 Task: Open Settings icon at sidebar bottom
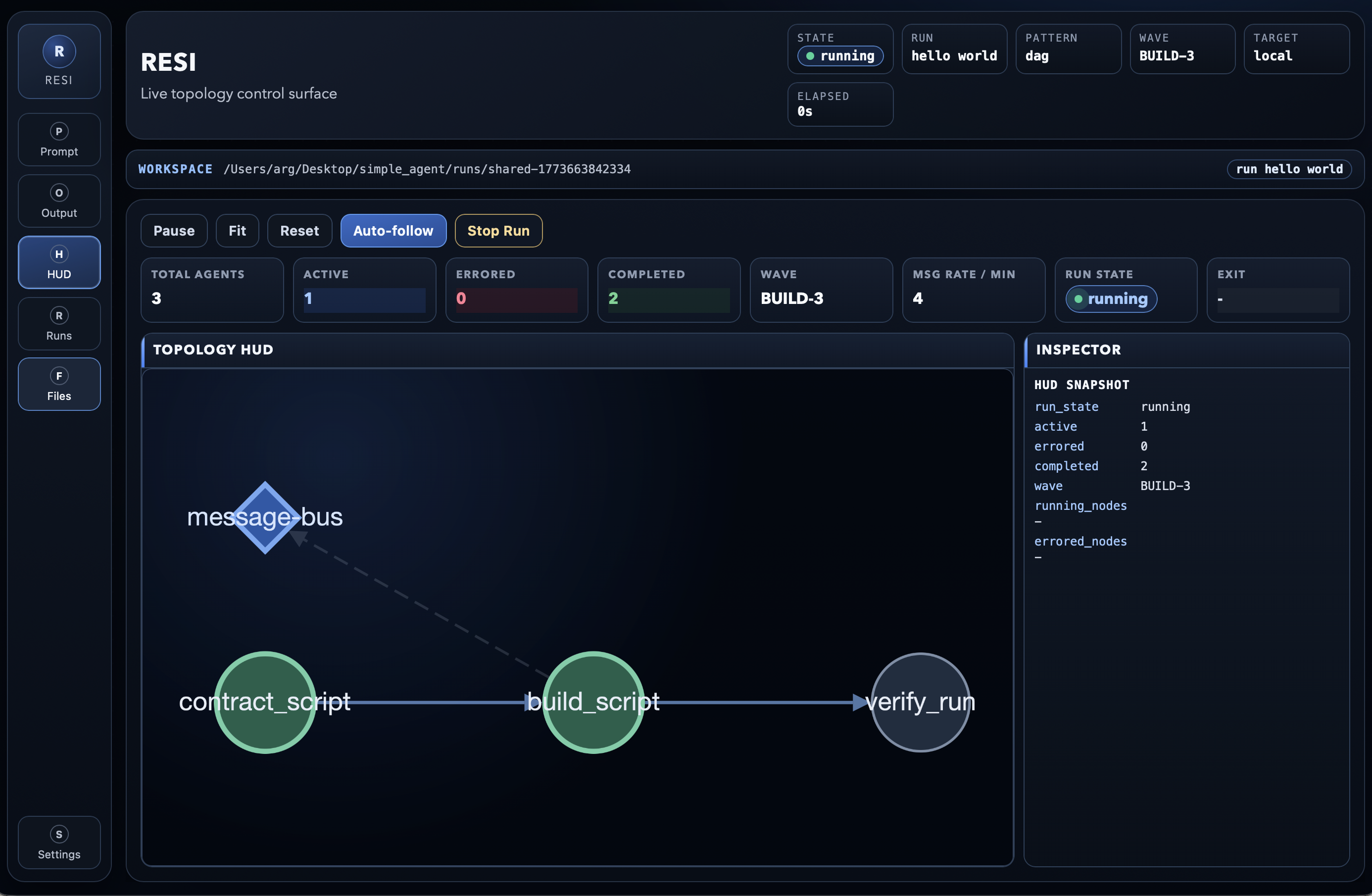point(59,834)
